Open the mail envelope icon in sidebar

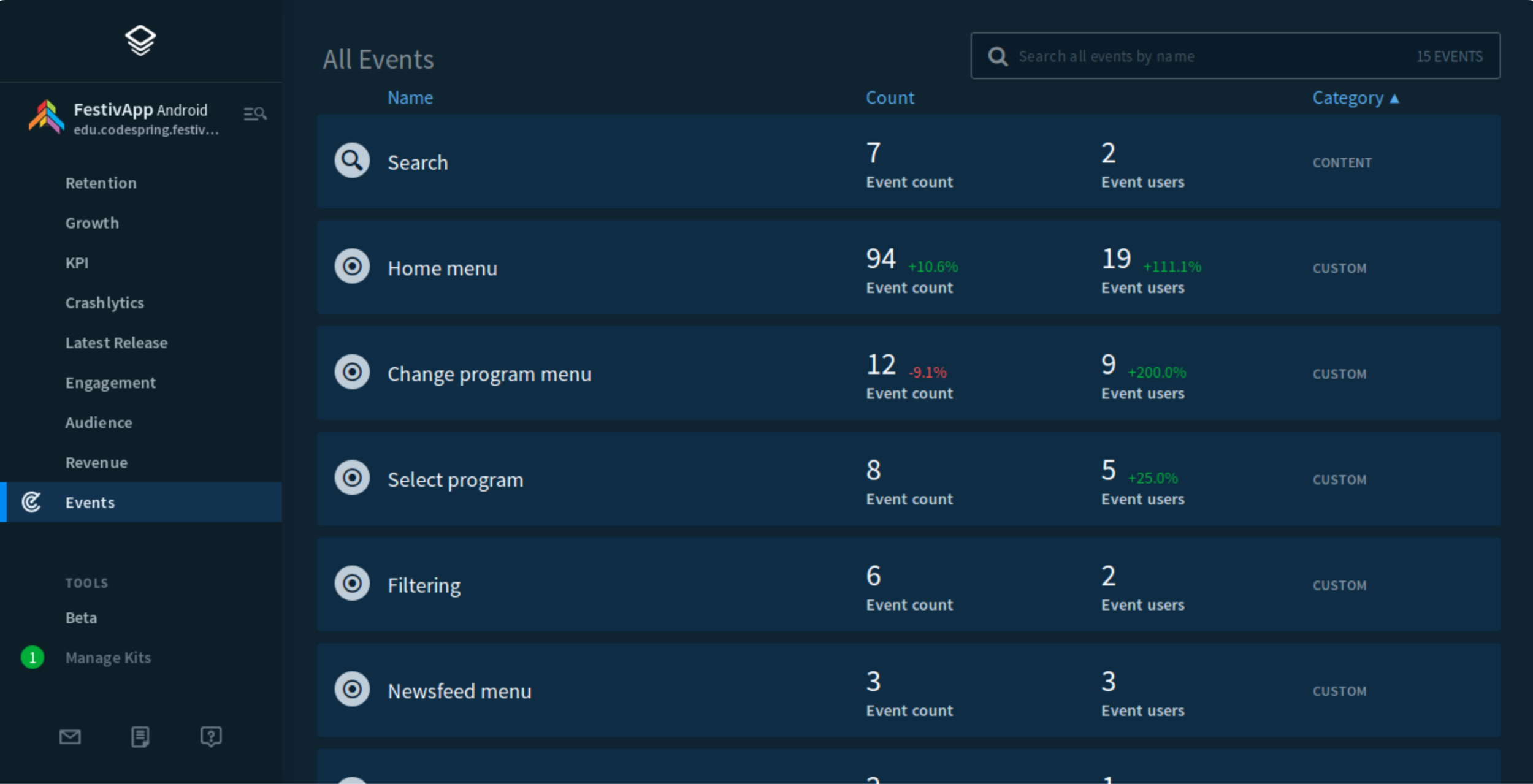[70, 736]
